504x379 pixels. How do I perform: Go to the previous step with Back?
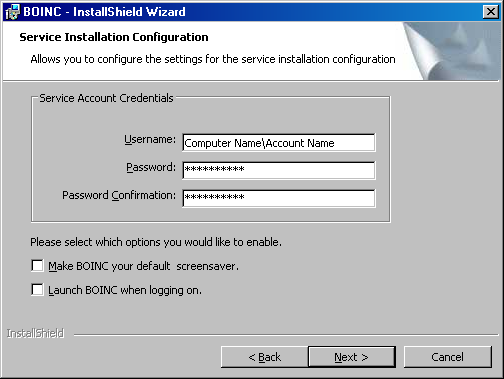[265, 357]
